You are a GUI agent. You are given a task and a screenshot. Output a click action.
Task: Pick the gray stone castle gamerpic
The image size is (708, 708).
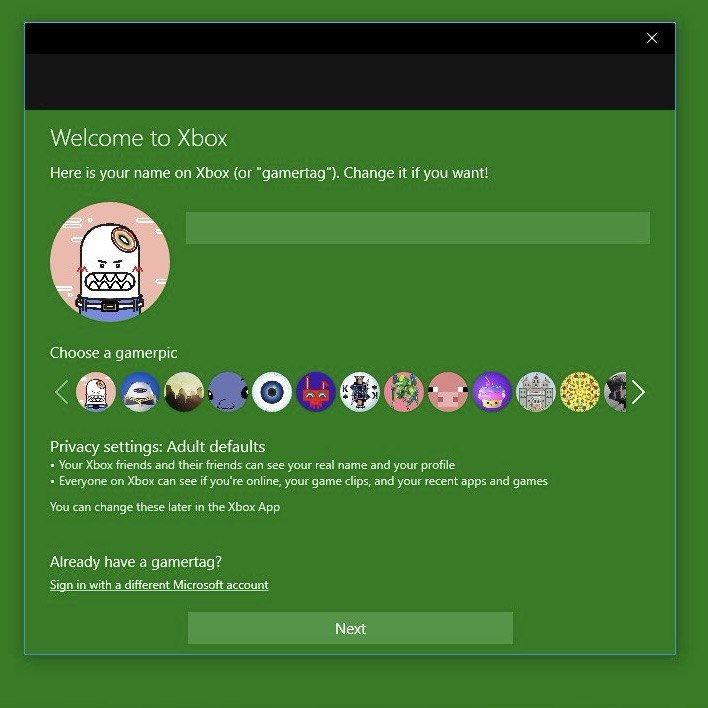[x=536, y=392]
